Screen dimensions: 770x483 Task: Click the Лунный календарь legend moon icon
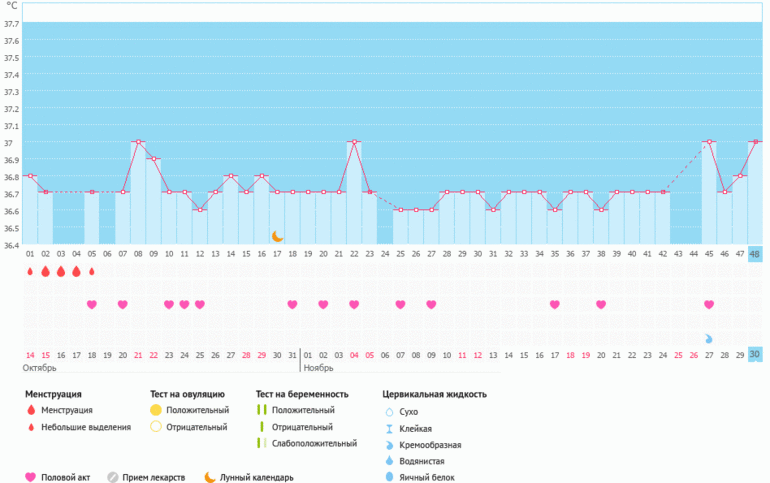tap(210, 477)
